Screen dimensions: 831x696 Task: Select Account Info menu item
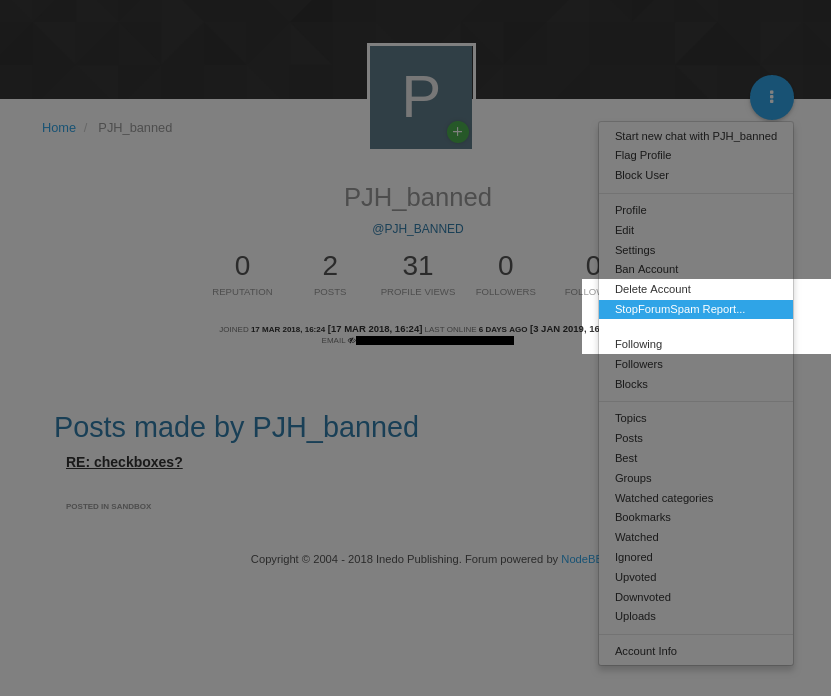(x=696, y=651)
